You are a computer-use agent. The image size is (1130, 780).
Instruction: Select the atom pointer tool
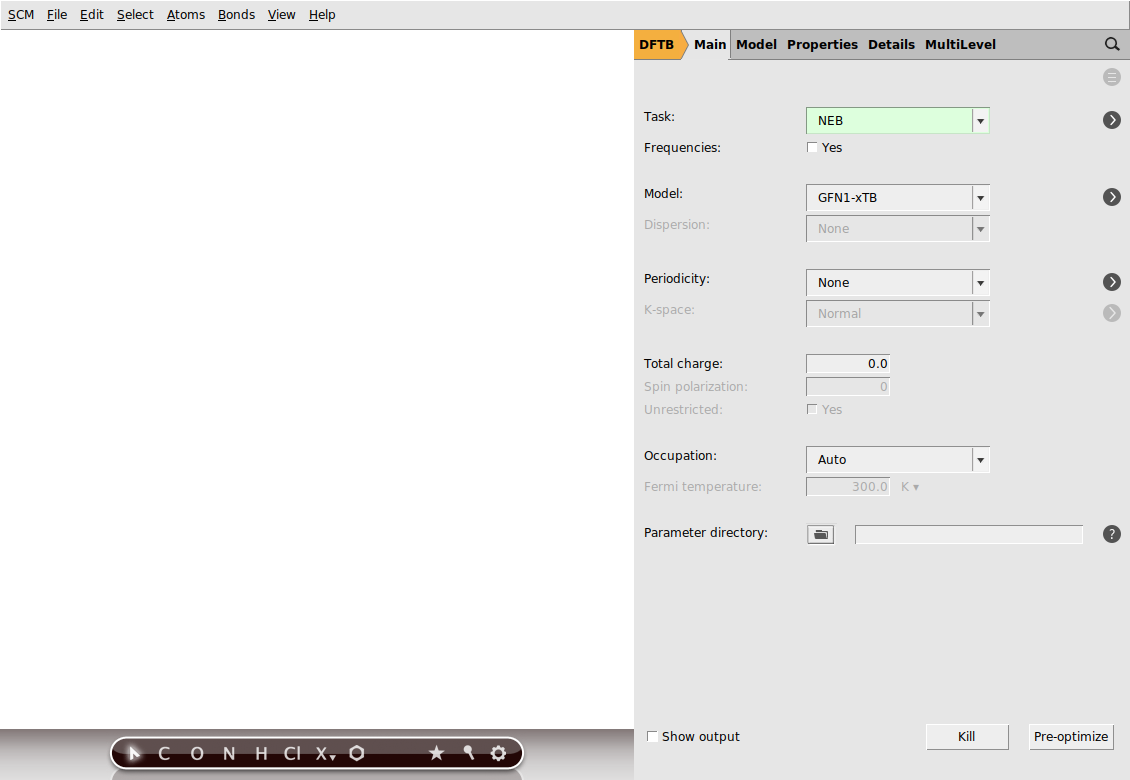(134, 753)
